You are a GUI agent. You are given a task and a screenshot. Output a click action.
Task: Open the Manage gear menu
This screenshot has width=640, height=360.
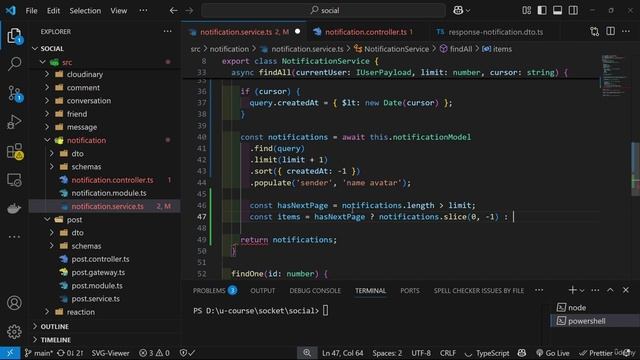tap(14, 331)
